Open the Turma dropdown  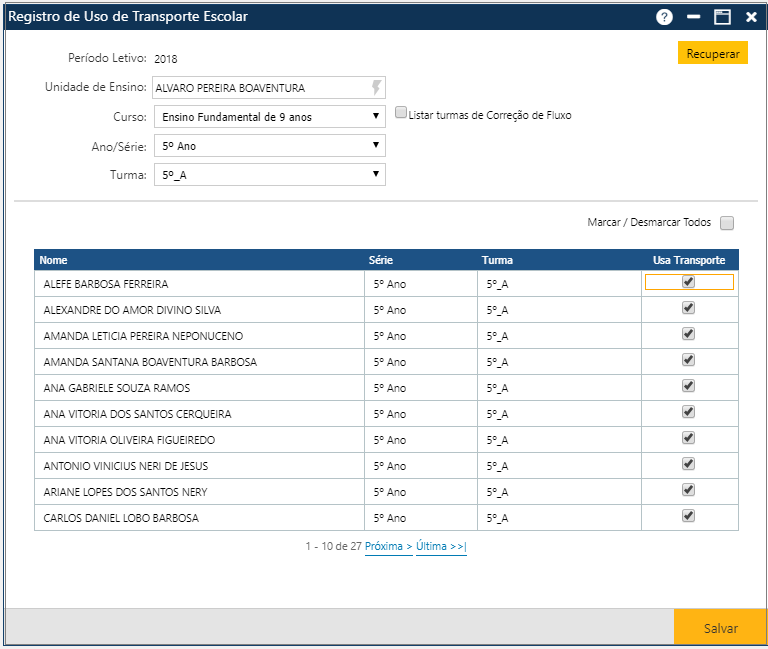tap(269, 175)
